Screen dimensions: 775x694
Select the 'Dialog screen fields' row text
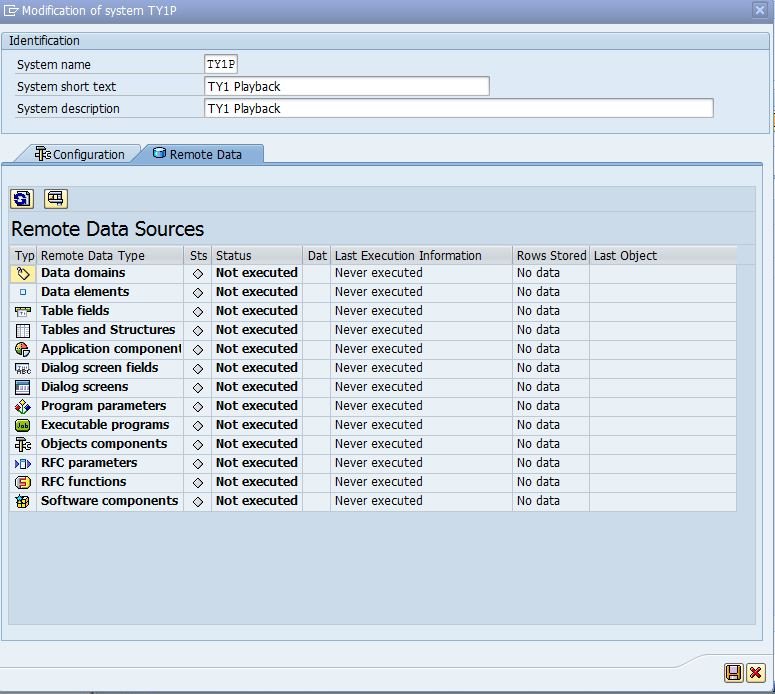click(99, 368)
